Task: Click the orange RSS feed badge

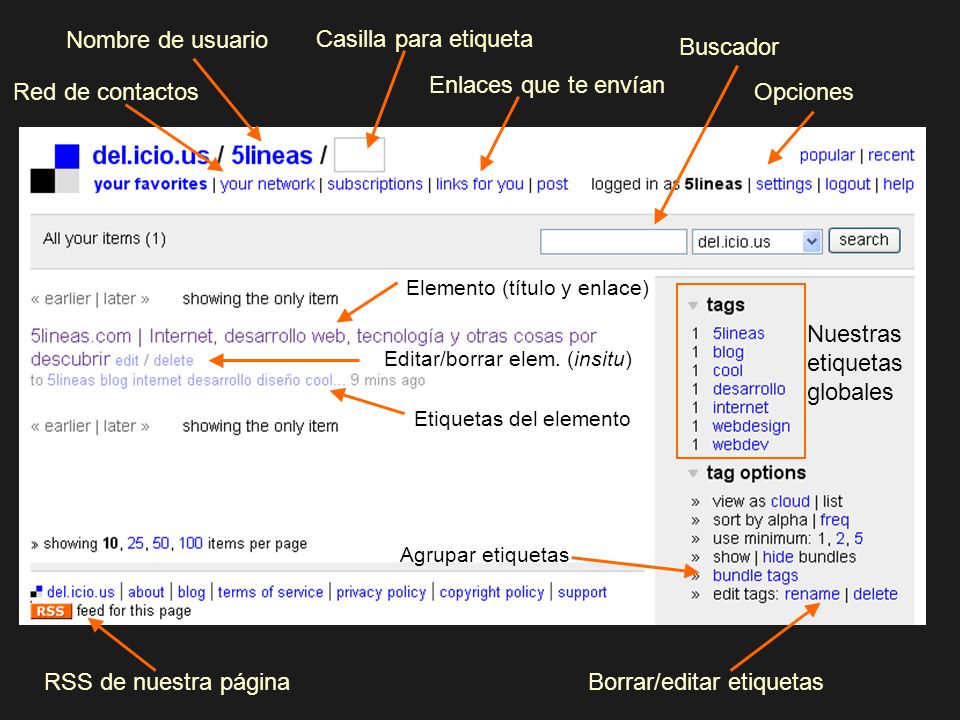Action: point(51,611)
